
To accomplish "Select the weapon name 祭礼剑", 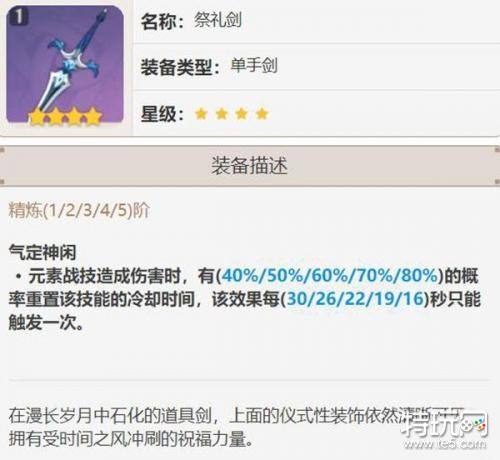I will [x=218, y=20].
